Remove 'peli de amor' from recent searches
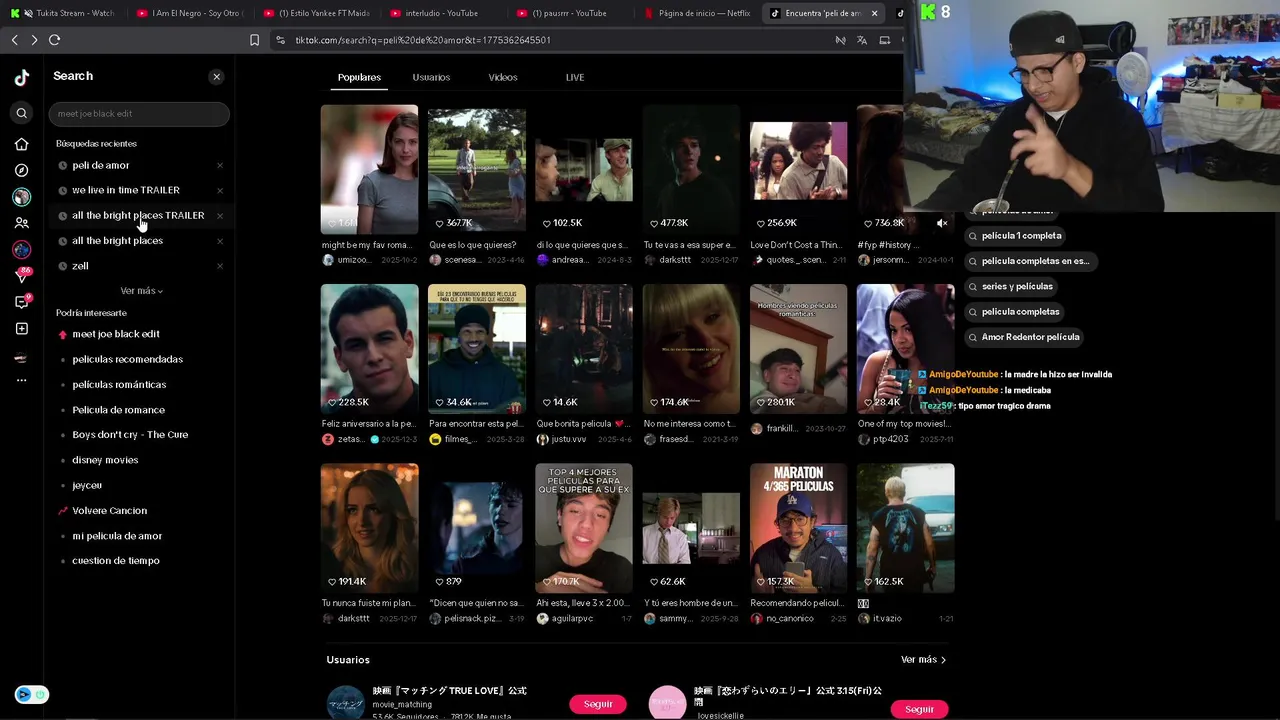The height and width of the screenshot is (720, 1280). pyautogui.click(x=220, y=165)
